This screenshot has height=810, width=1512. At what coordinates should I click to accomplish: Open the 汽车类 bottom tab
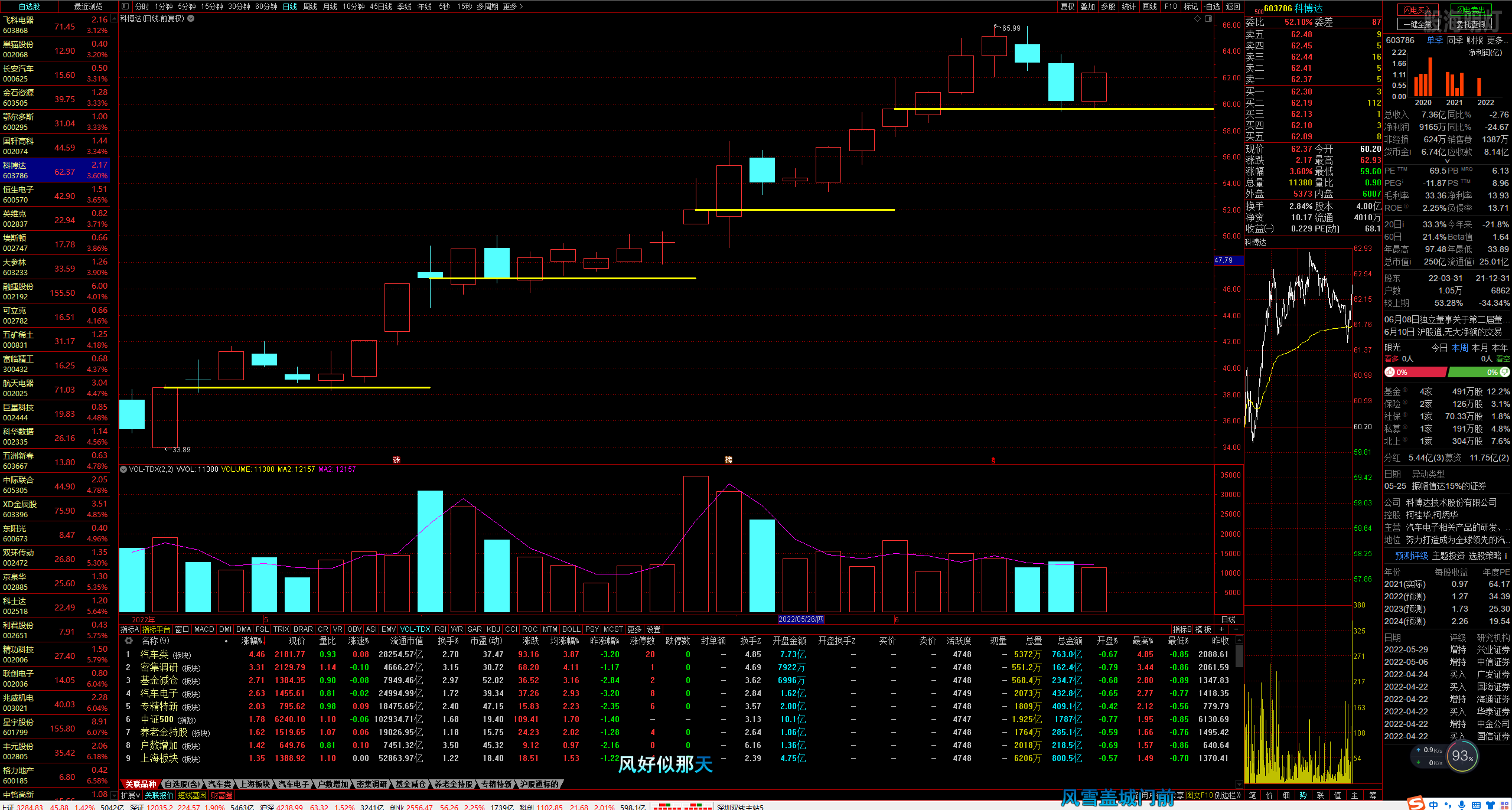[x=219, y=784]
